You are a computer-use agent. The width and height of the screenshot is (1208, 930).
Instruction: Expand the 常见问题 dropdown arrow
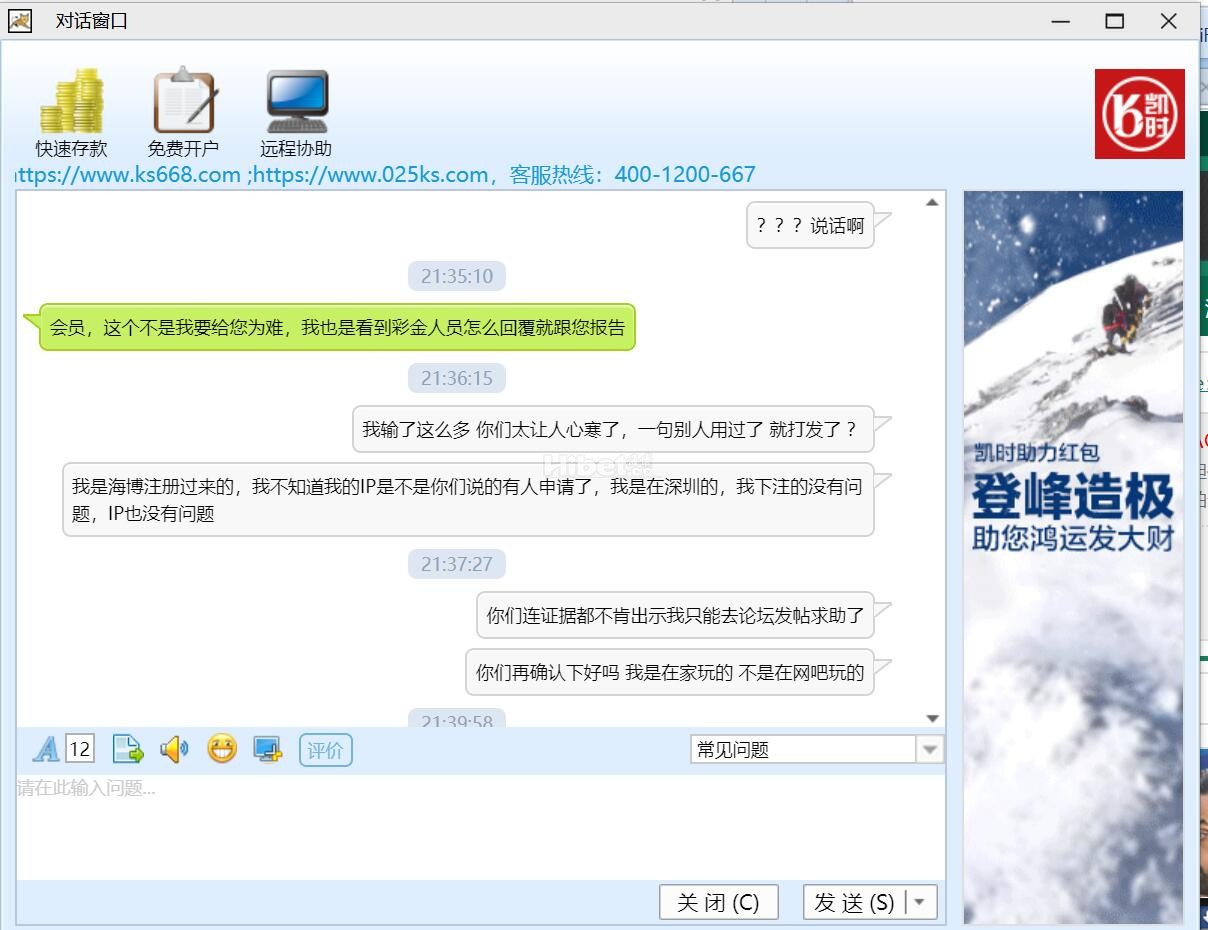pyautogui.click(x=930, y=749)
